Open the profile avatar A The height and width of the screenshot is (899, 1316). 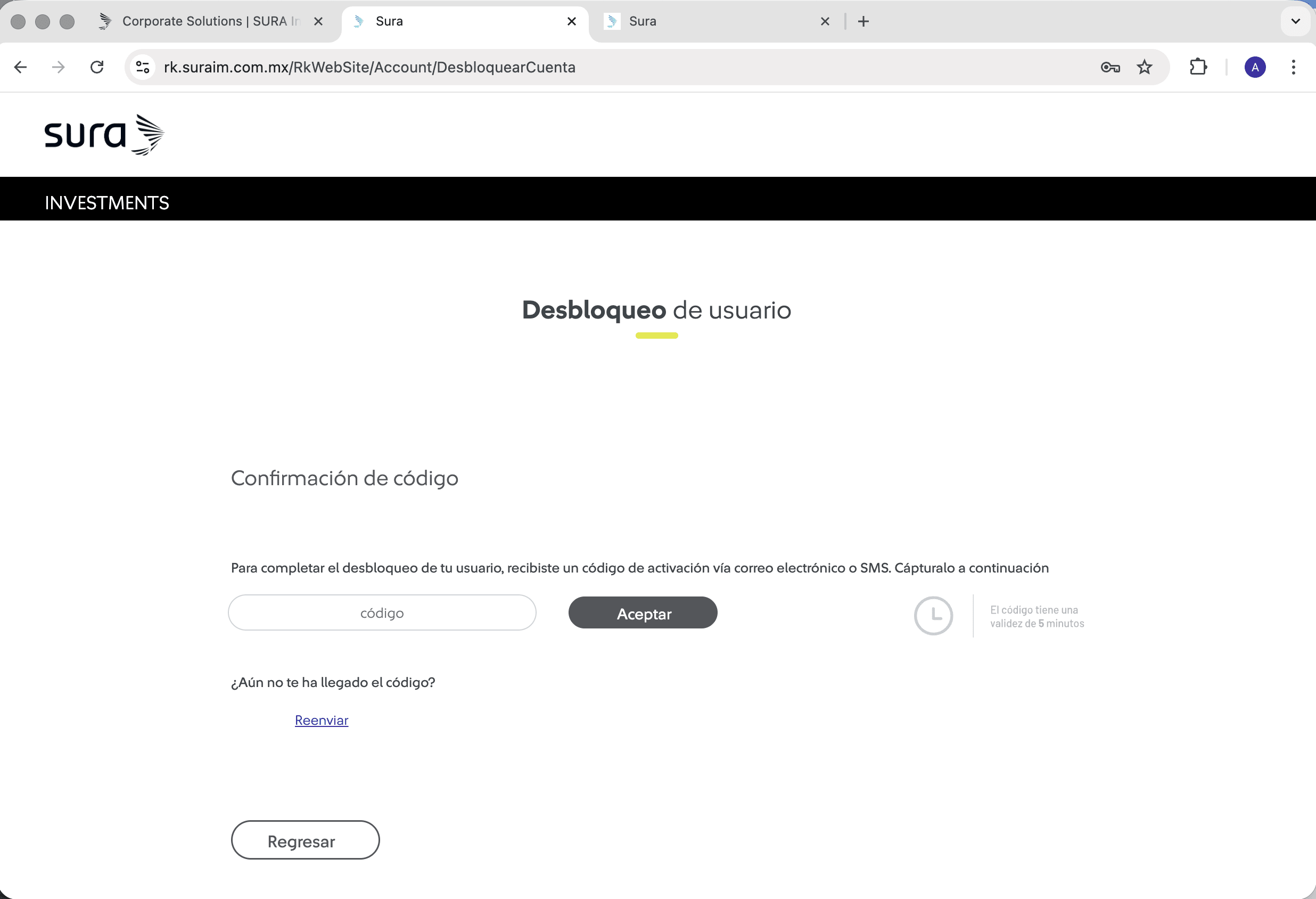[x=1255, y=68]
